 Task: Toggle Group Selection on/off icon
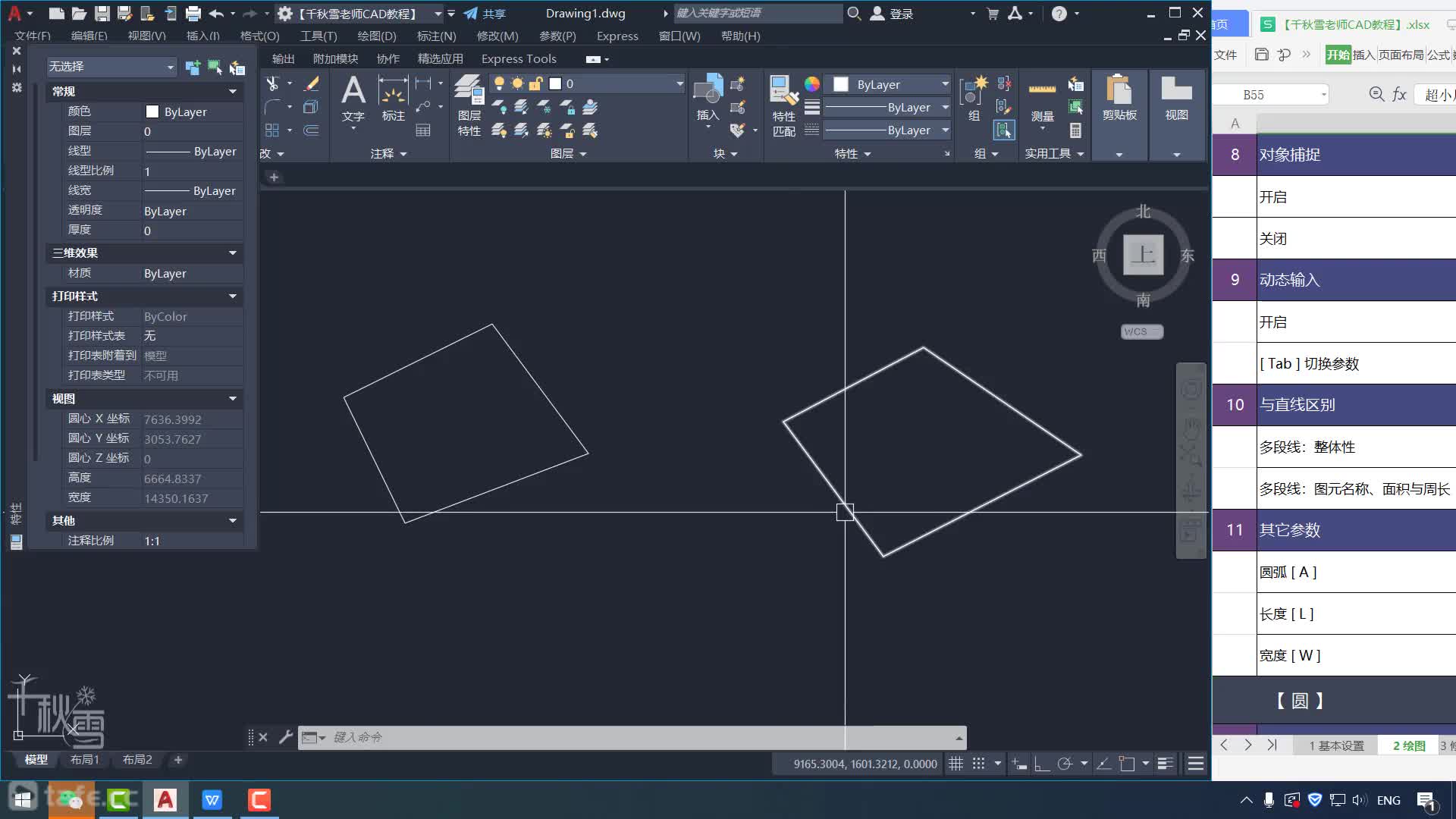1004,130
